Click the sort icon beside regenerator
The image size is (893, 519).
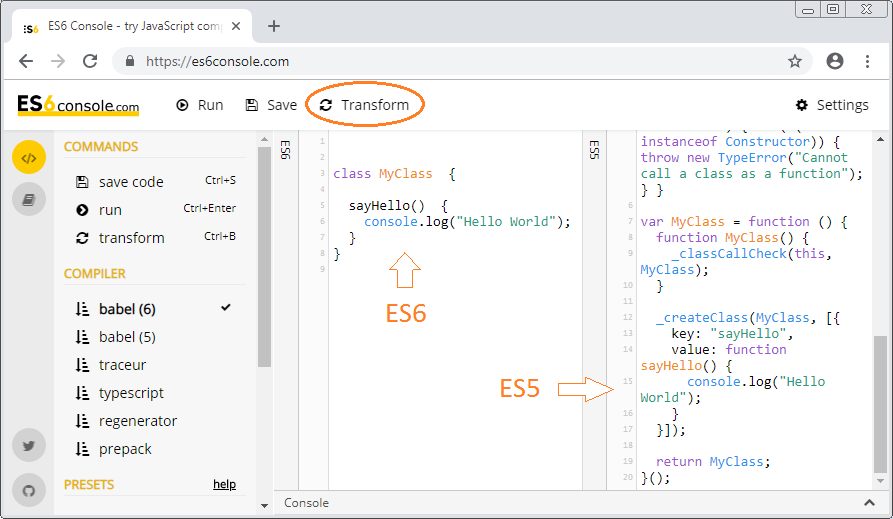[x=82, y=421]
